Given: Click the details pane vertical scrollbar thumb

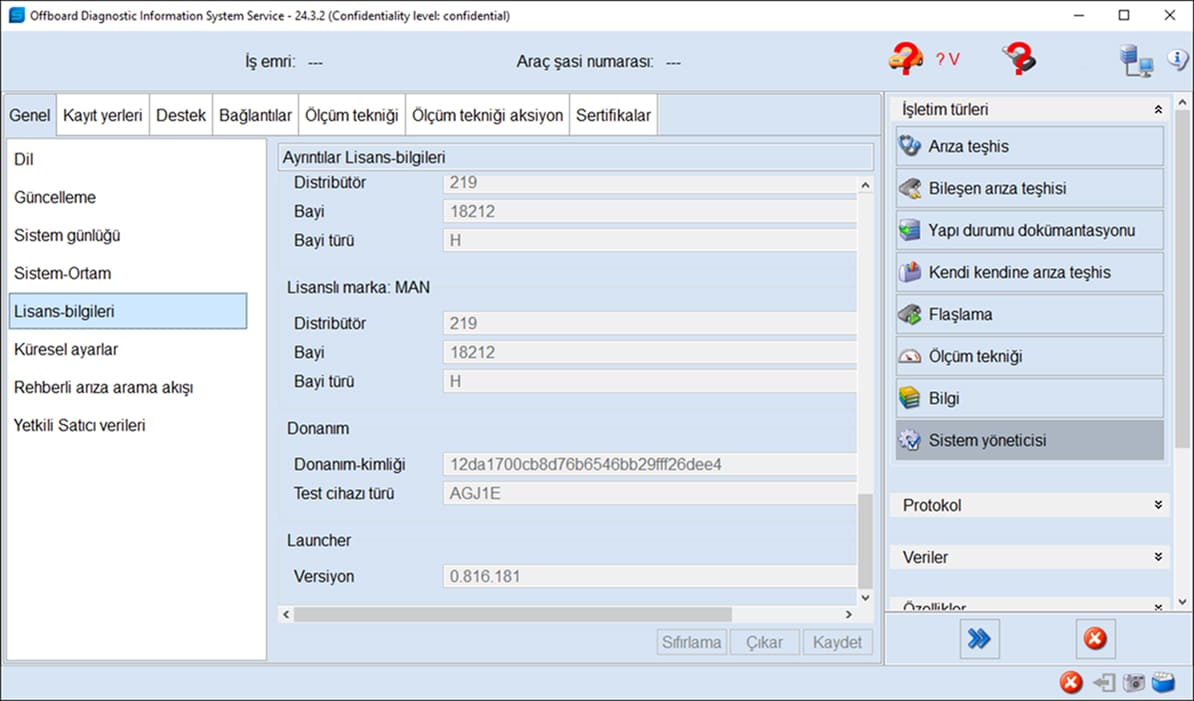Looking at the screenshot, I should (865, 540).
